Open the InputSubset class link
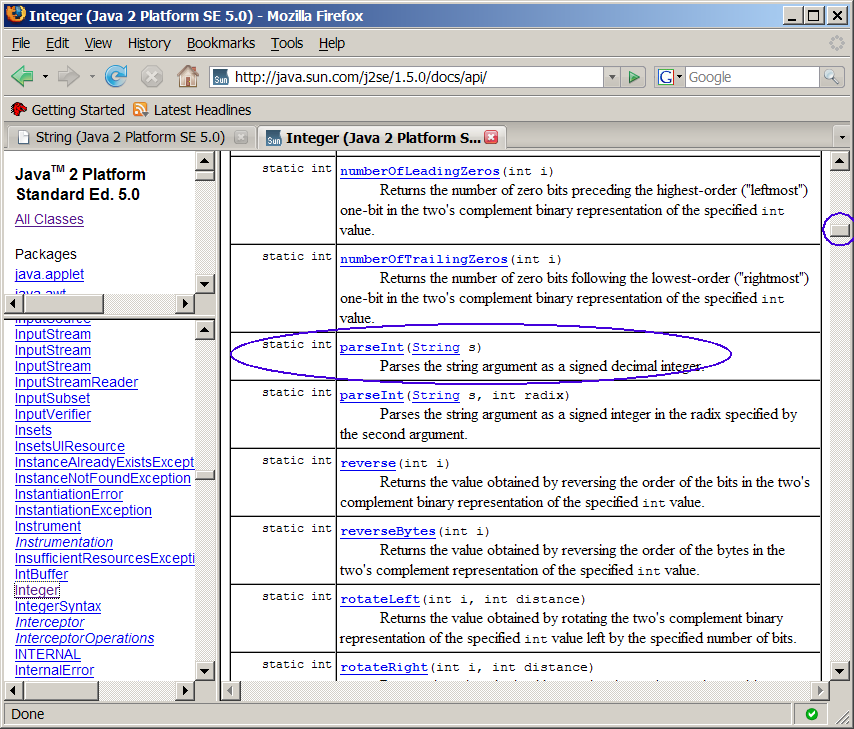 [x=52, y=399]
